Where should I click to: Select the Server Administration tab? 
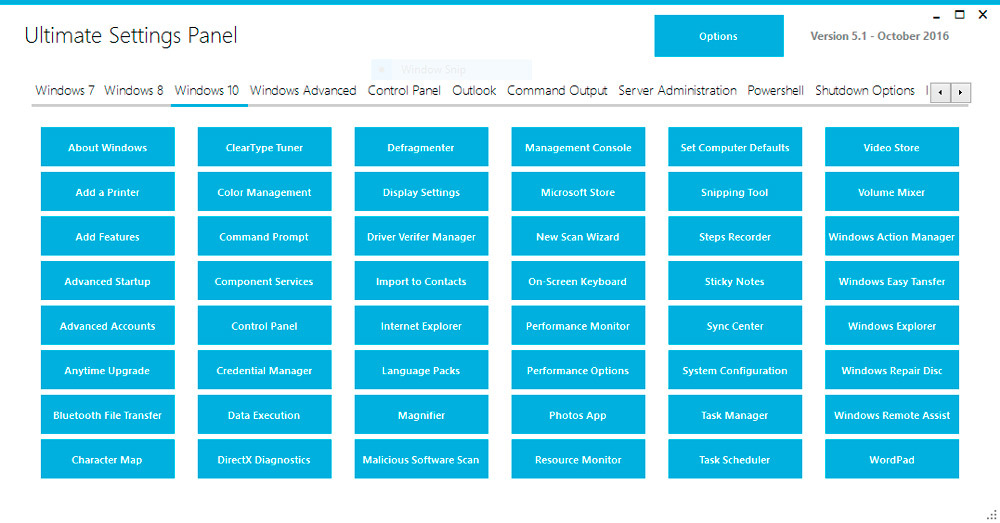677,91
